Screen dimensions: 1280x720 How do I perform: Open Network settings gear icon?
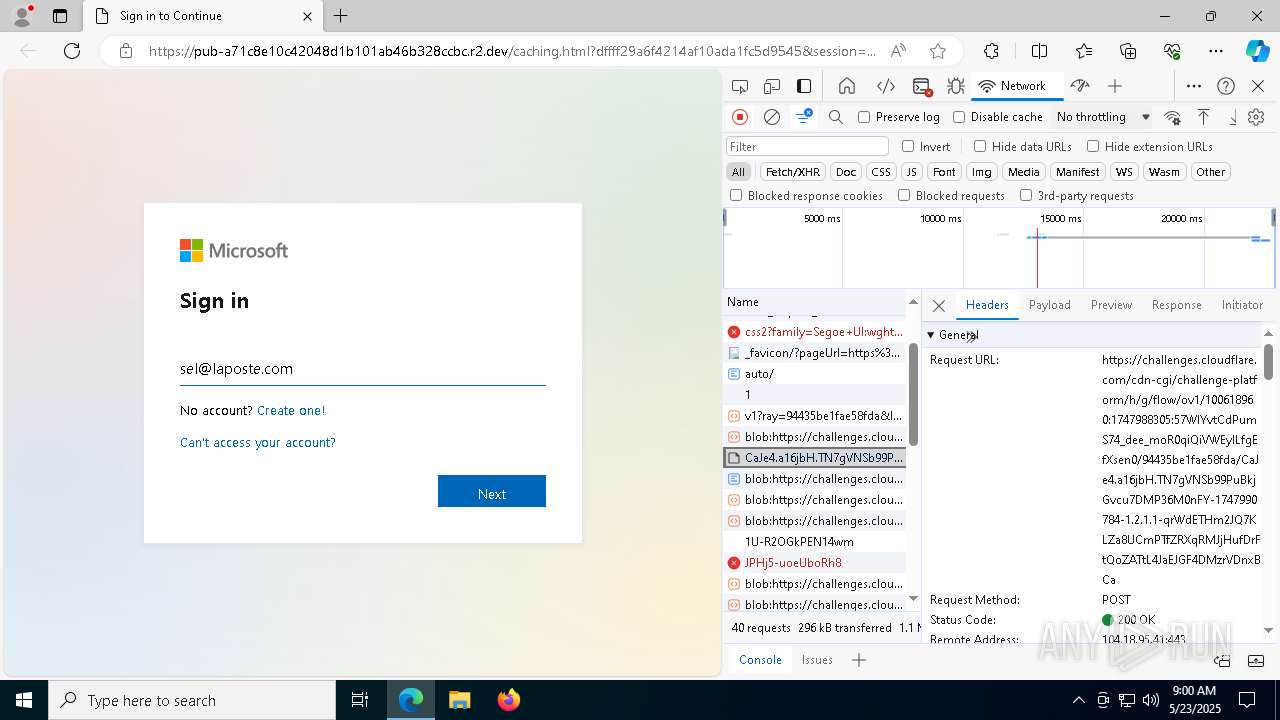coord(1257,117)
